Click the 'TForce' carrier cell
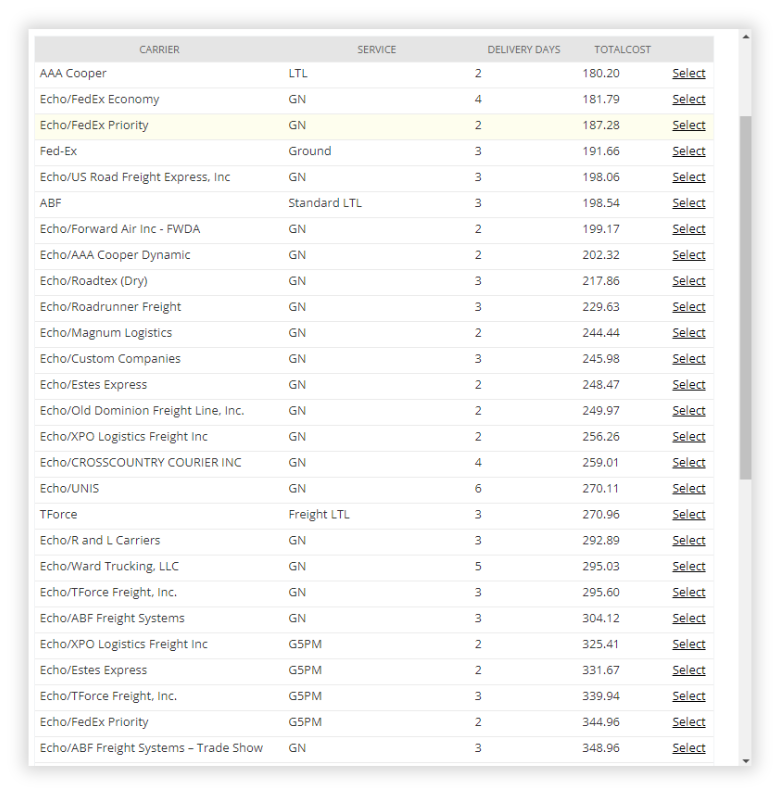The width and height of the screenshot is (780, 795). click(58, 515)
